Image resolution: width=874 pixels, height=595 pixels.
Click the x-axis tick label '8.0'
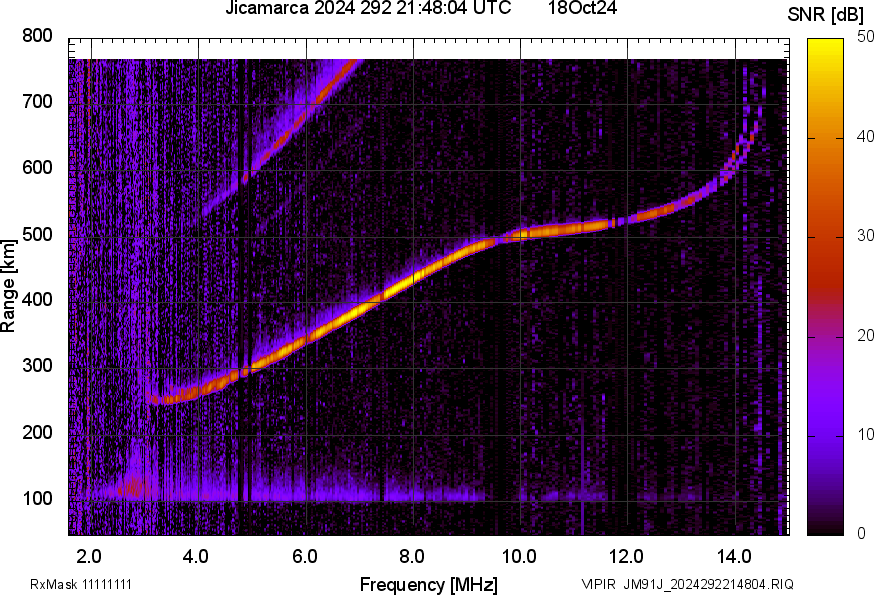pyautogui.click(x=411, y=556)
